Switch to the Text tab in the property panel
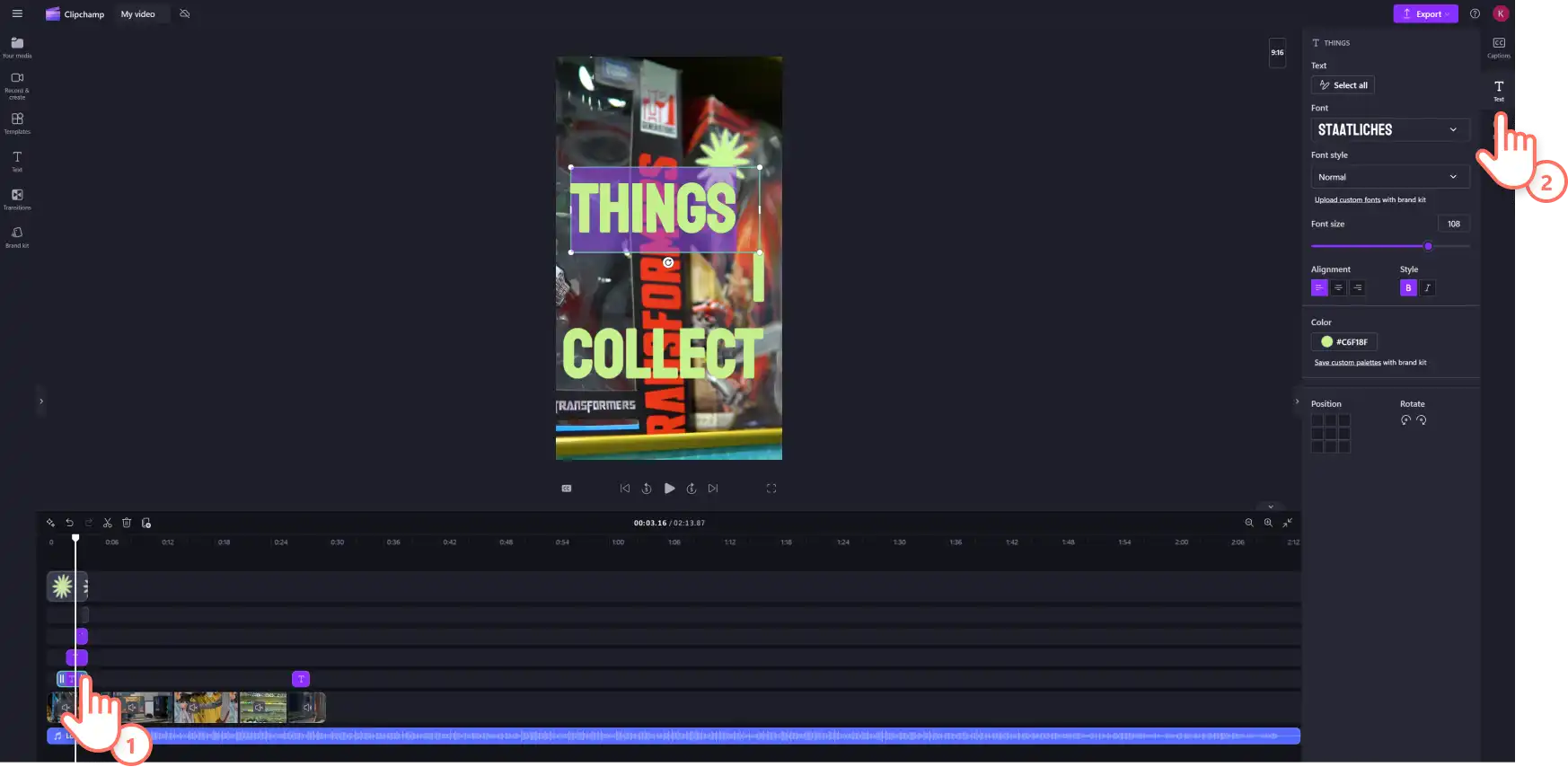 (1499, 91)
